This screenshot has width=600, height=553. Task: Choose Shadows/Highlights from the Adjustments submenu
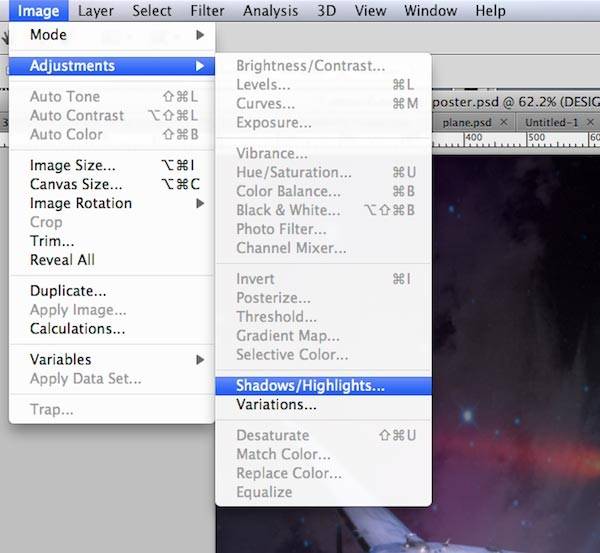click(x=310, y=385)
